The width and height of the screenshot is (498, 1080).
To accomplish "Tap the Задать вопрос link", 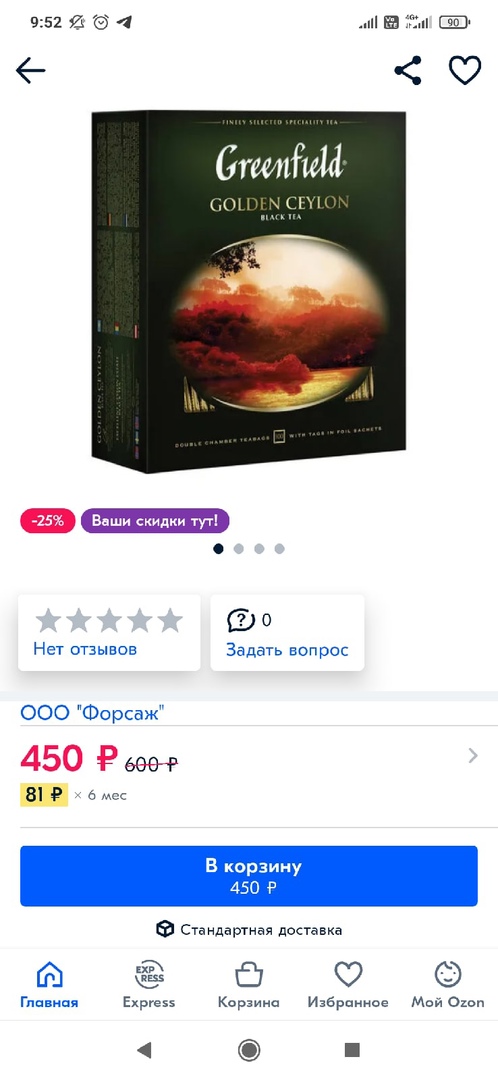I will (x=287, y=650).
